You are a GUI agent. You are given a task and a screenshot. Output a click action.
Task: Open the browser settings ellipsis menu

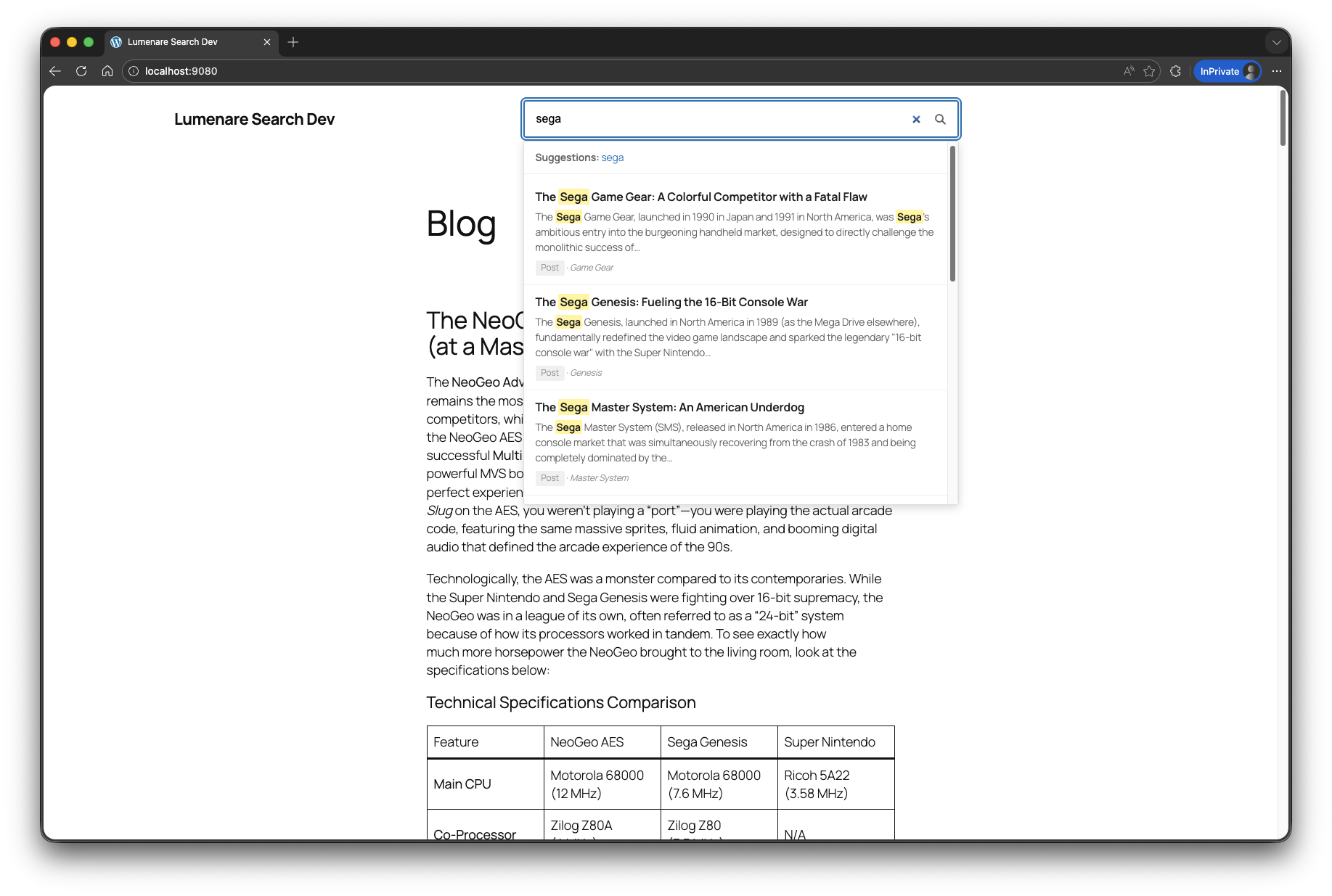point(1278,71)
